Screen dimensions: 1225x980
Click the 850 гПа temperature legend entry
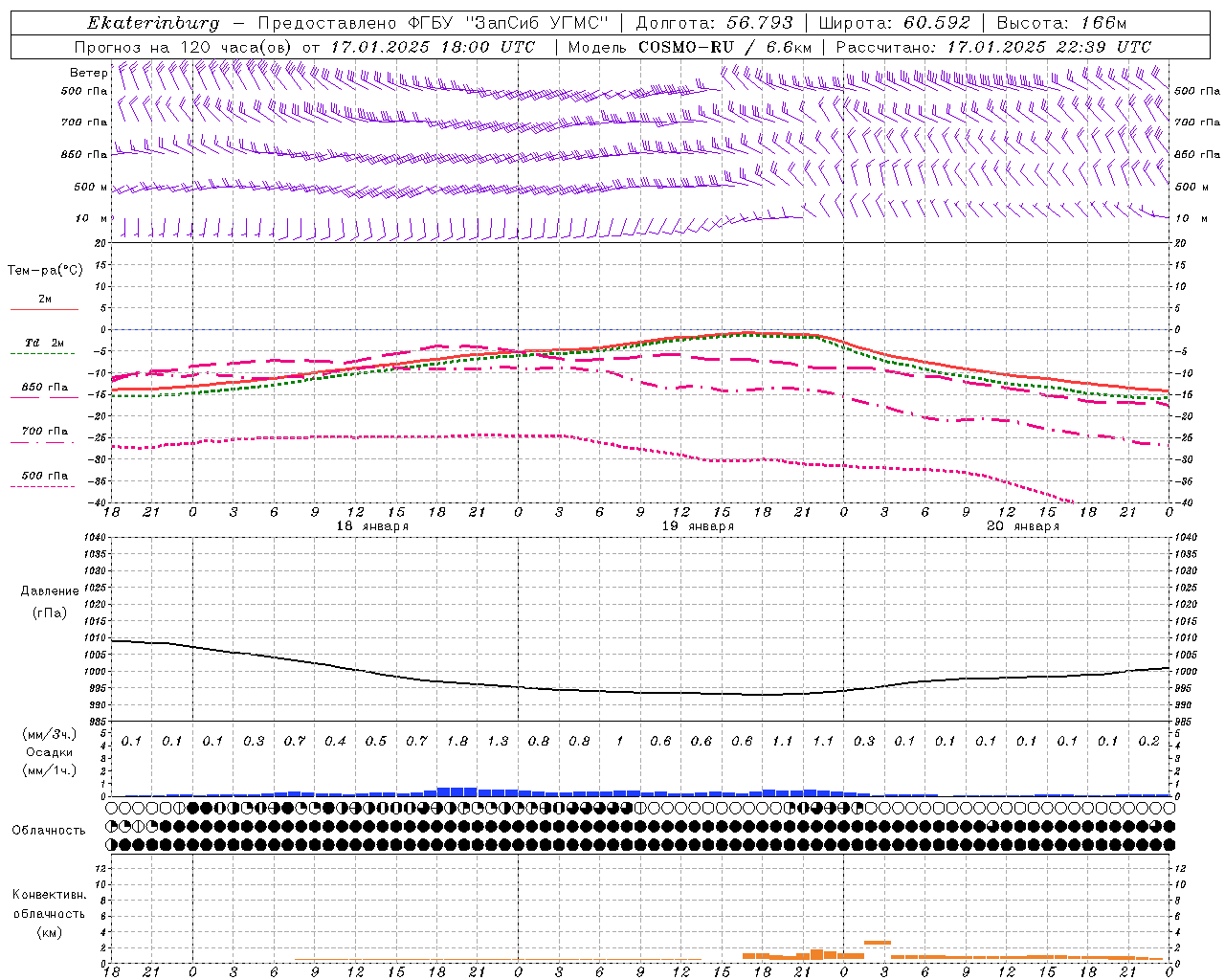tap(44, 391)
